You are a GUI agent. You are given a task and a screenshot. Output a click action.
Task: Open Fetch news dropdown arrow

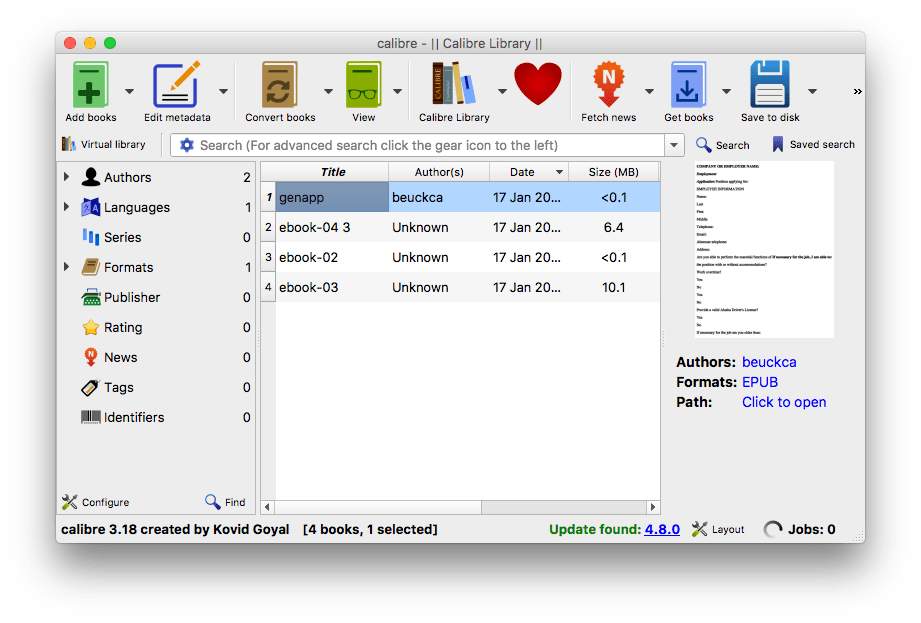(649, 91)
